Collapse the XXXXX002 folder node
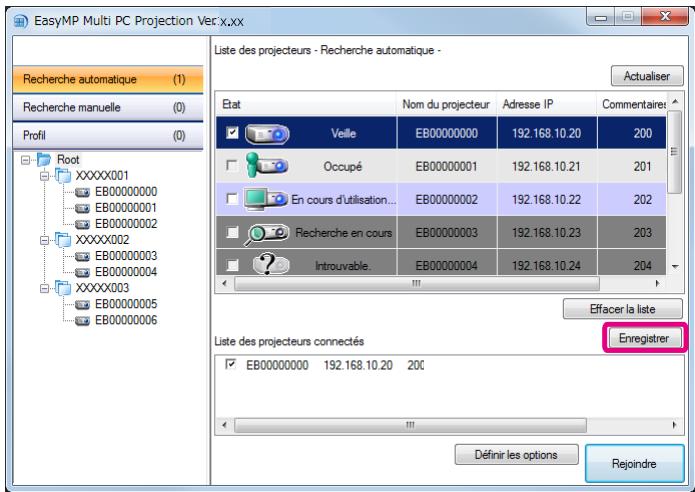The width and height of the screenshot is (695, 492). [x=44, y=240]
